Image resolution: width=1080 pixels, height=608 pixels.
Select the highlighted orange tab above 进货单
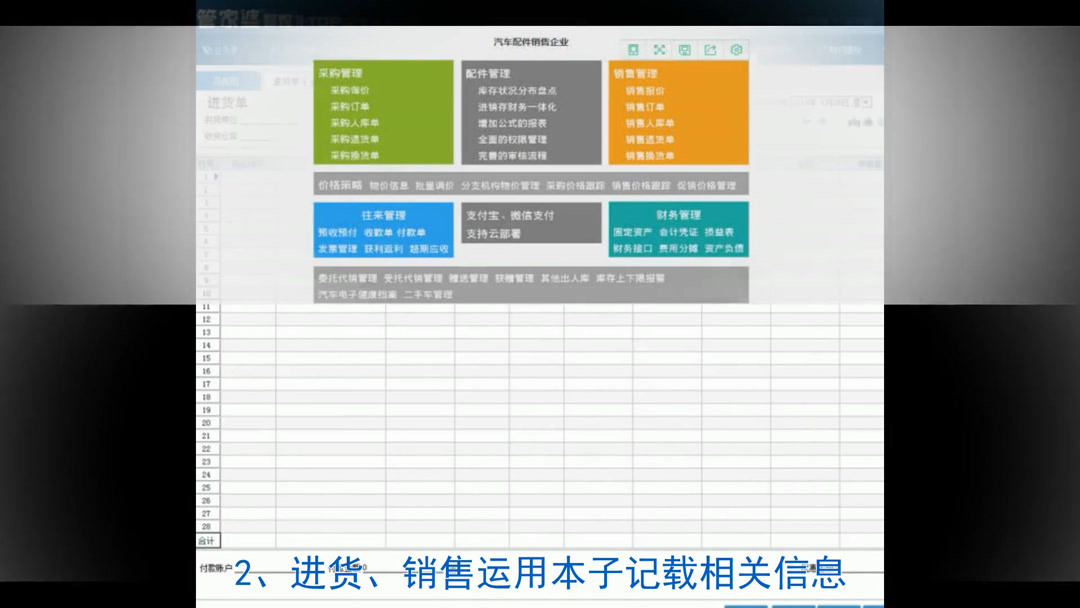click(228, 80)
